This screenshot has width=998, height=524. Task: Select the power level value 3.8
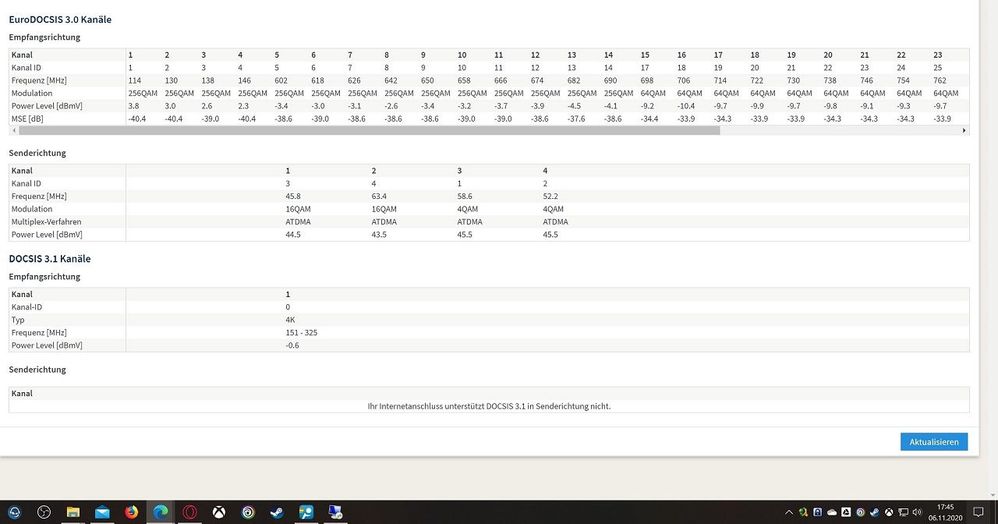pyautogui.click(x=134, y=106)
